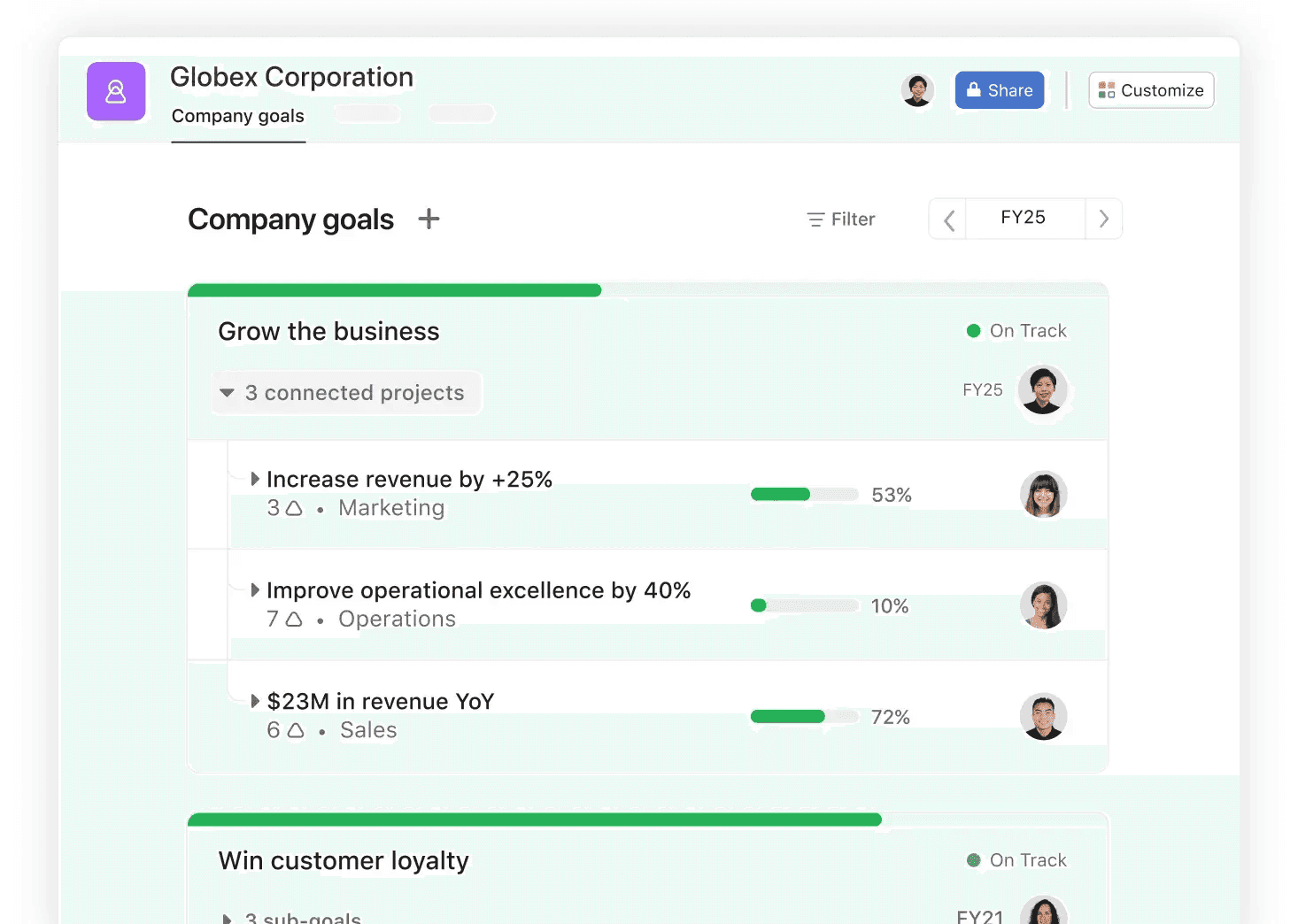Open the Grow the business goal
This screenshot has width=1298, height=924.
tap(328, 331)
